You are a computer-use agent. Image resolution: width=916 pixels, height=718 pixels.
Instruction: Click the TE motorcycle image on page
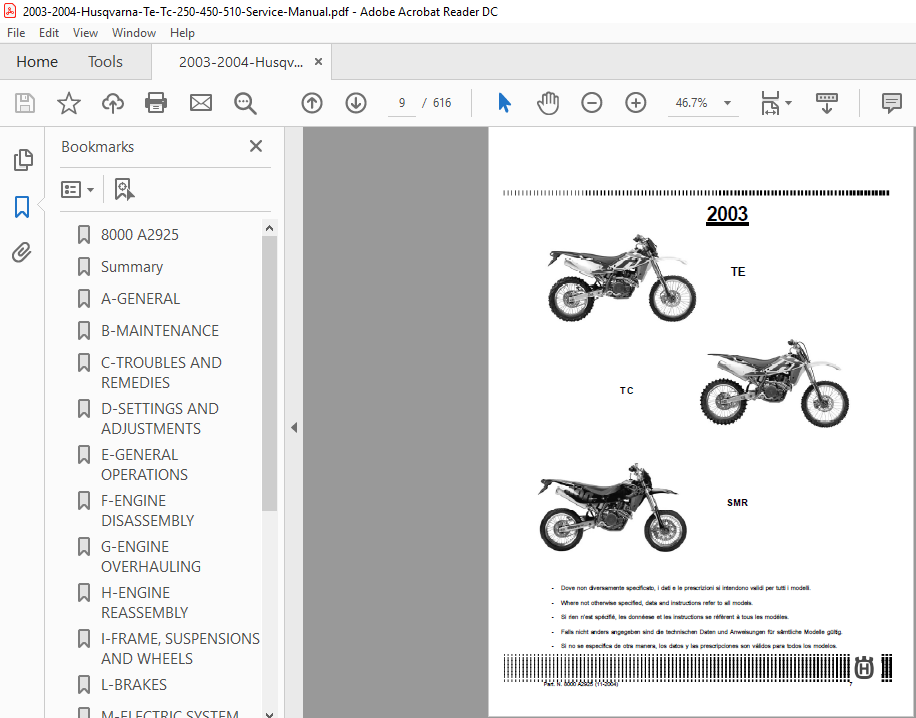(x=622, y=278)
